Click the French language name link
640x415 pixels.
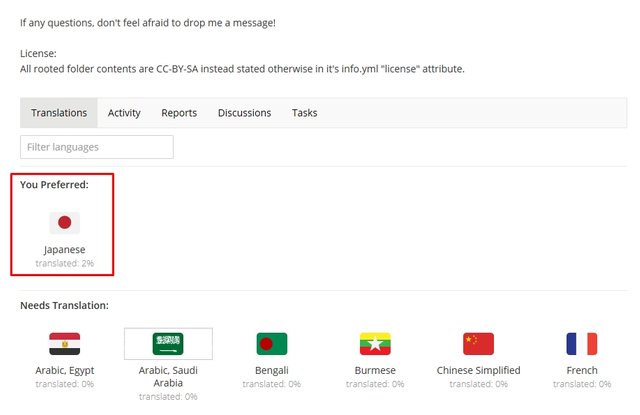582,370
